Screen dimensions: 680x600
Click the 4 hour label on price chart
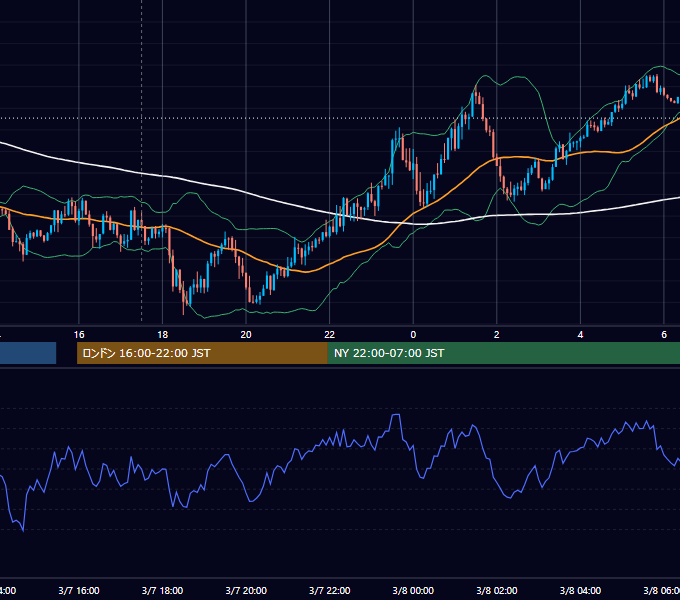pos(580,335)
